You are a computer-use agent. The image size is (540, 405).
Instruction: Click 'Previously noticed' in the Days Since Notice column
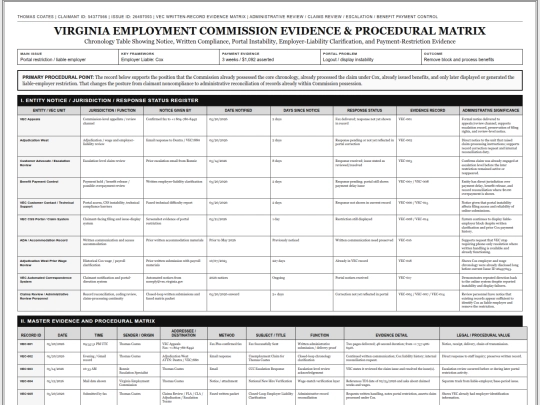285,240
